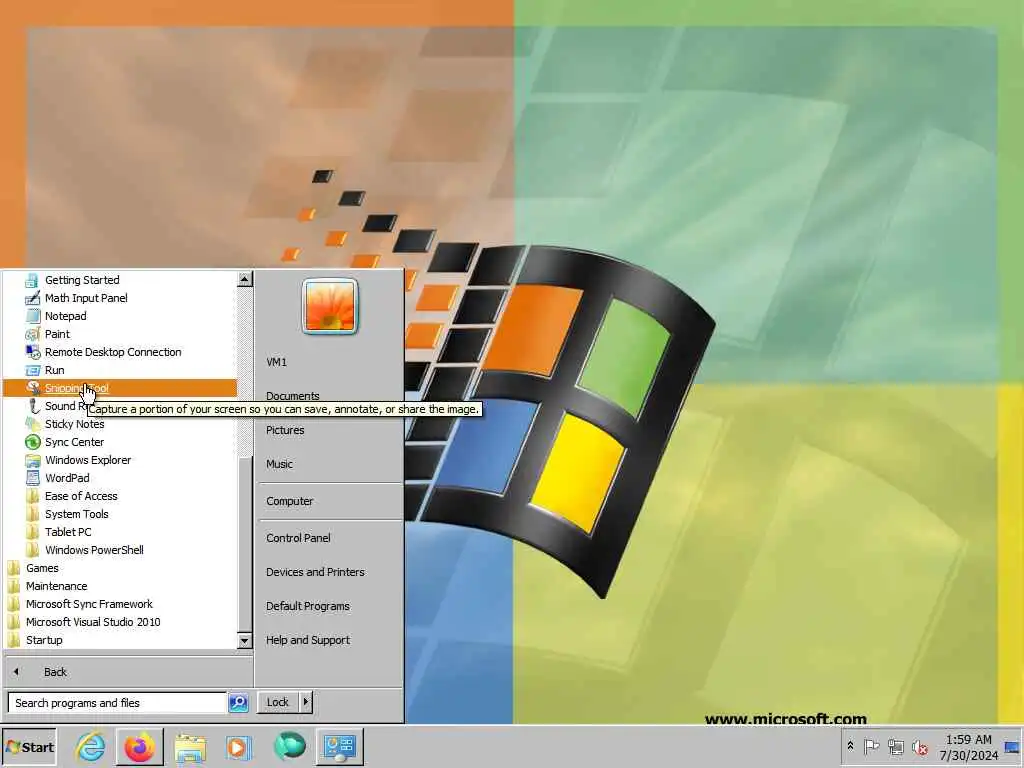Open the Documents library
The height and width of the screenshot is (768, 1024).
[293, 396]
